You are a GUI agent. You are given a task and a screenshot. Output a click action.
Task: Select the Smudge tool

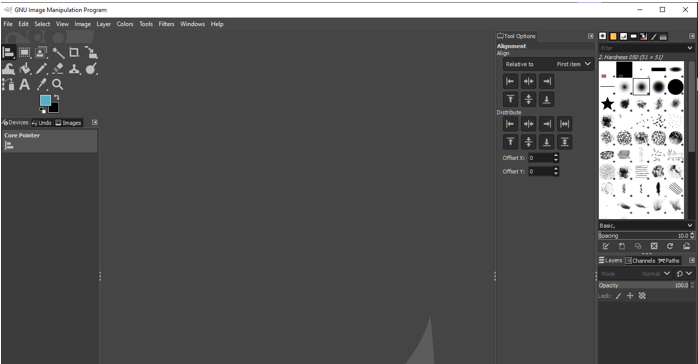click(91, 69)
